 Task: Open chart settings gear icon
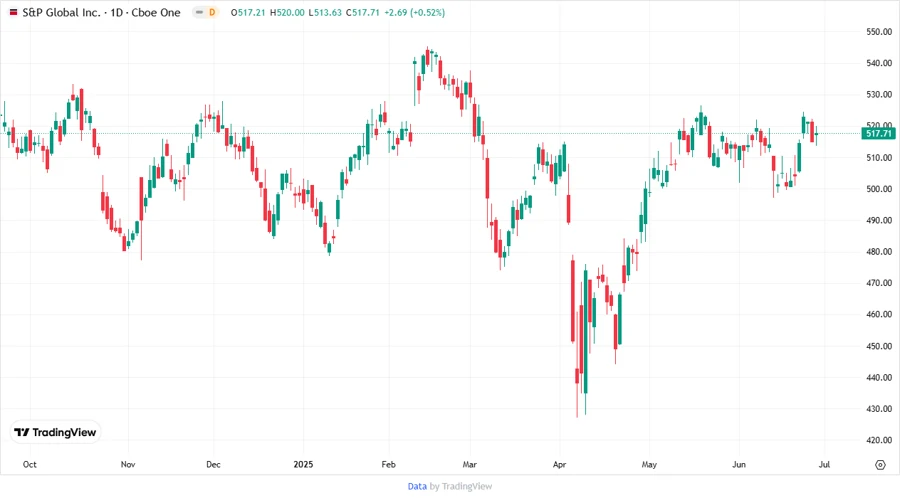click(880, 465)
